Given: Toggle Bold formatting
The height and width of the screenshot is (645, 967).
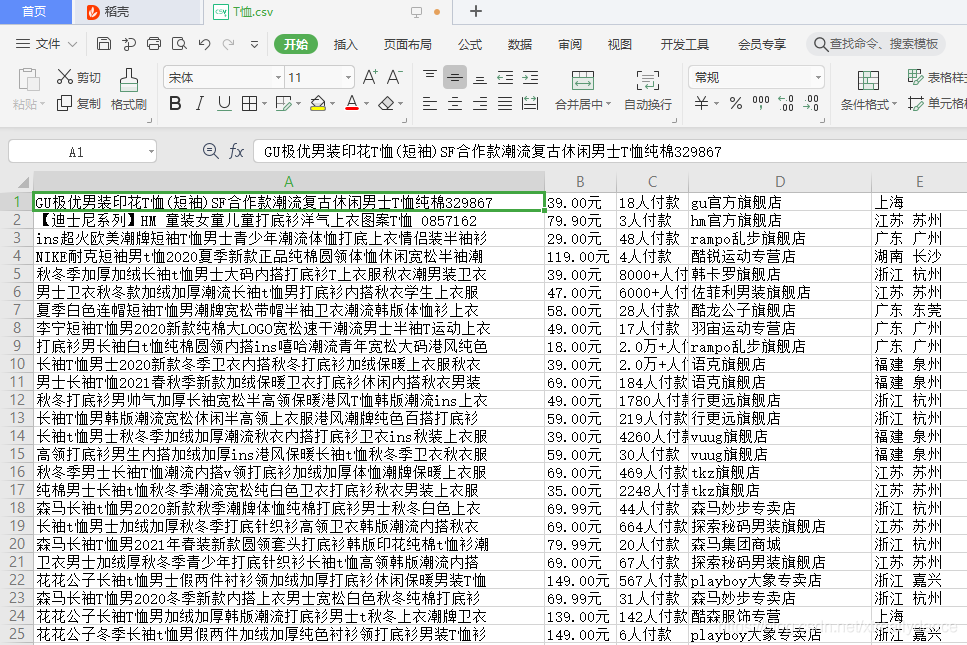Looking at the screenshot, I should click(x=175, y=103).
